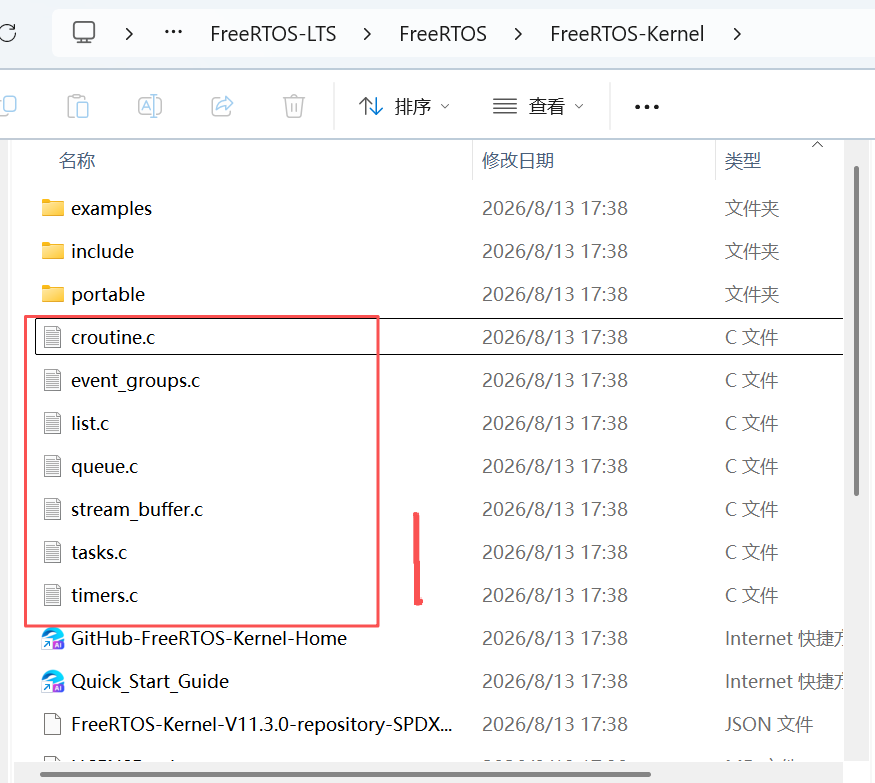
Task: Click the event_groups.c file name
Action: point(135,380)
